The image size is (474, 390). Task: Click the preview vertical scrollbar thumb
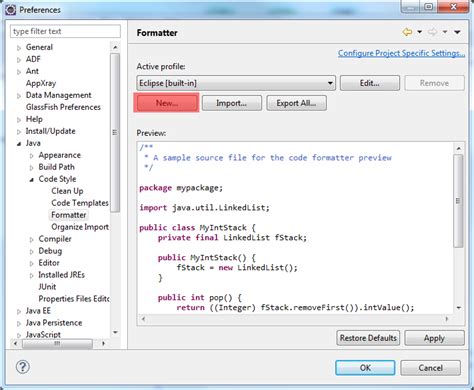[x=459, y=201]
